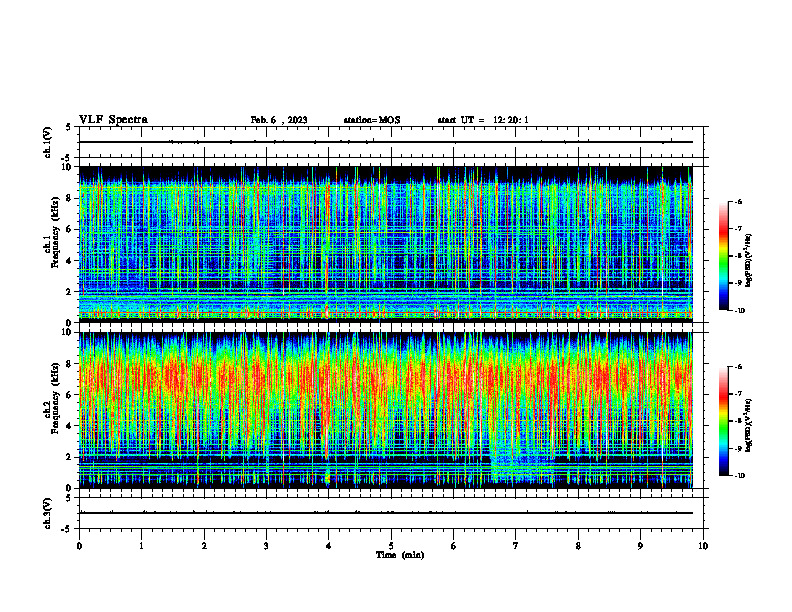Click the ch.1(V) axis "5" tick label
Screen dimensions: 792x612
(68, 127)
